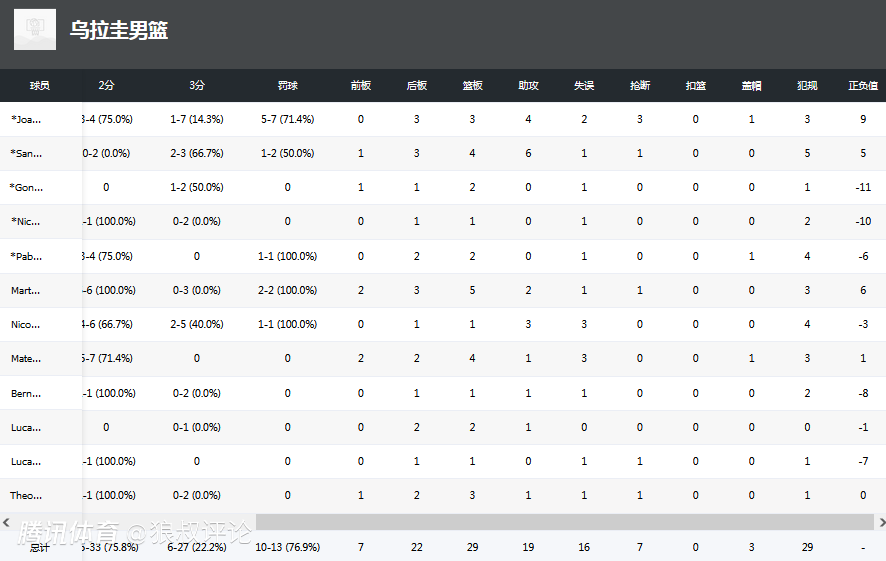Click the 罚球 column header
This screenshot has width=886, height=561.
tap(288, 85)
